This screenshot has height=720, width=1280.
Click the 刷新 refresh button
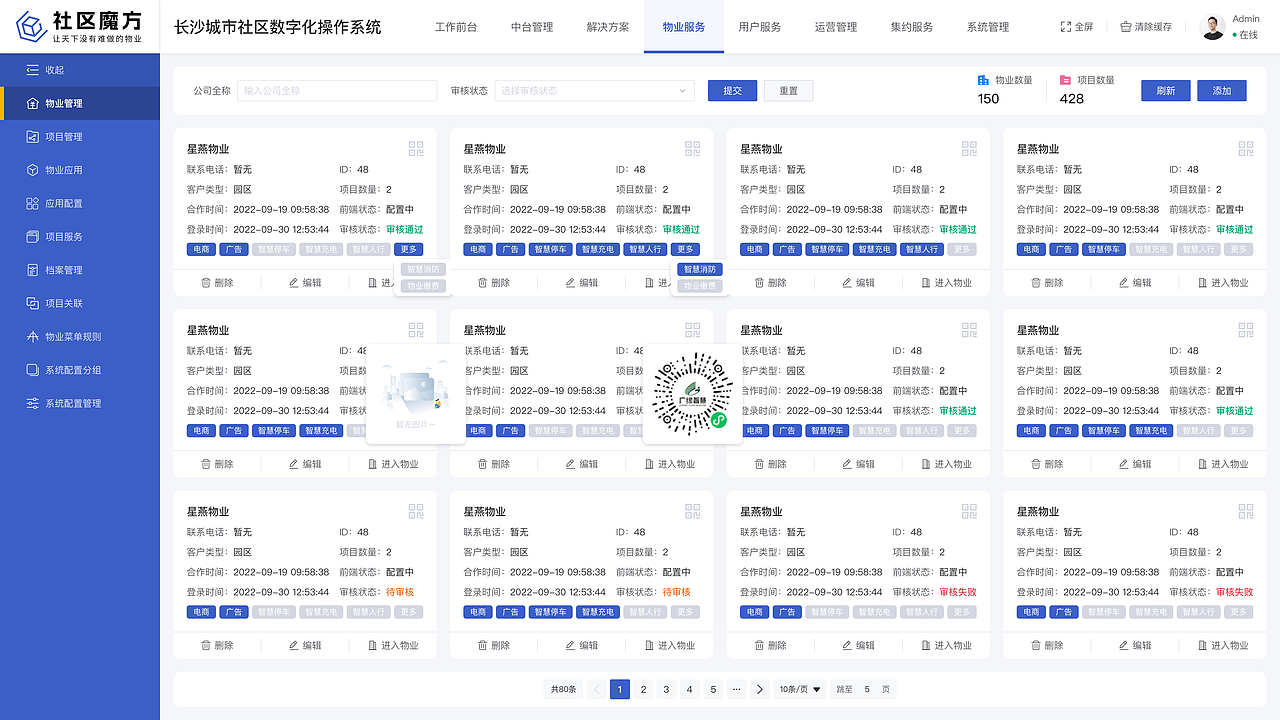coord(1165,90)
